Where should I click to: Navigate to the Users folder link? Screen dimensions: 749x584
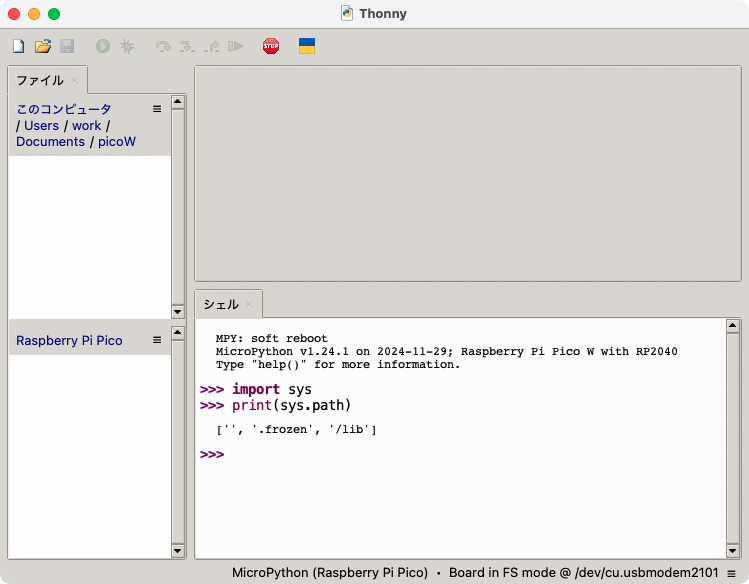point(42,126)
